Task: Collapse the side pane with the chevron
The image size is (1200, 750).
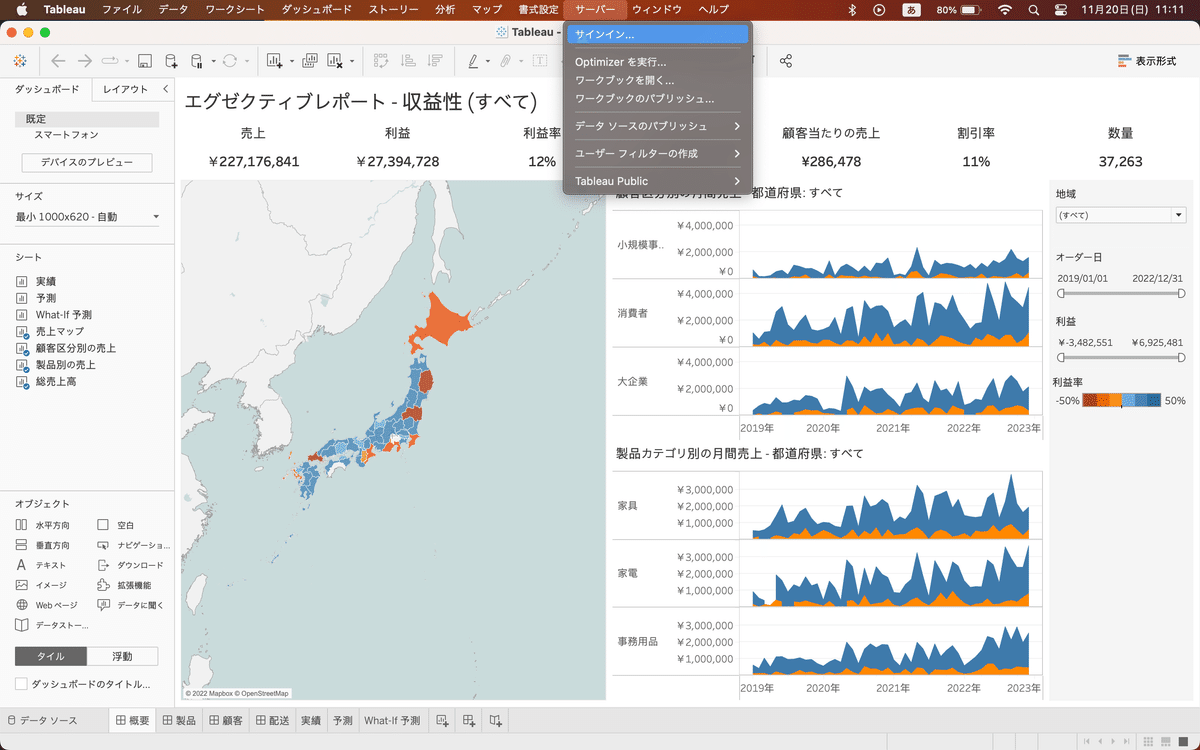Action: click(166, 89)
